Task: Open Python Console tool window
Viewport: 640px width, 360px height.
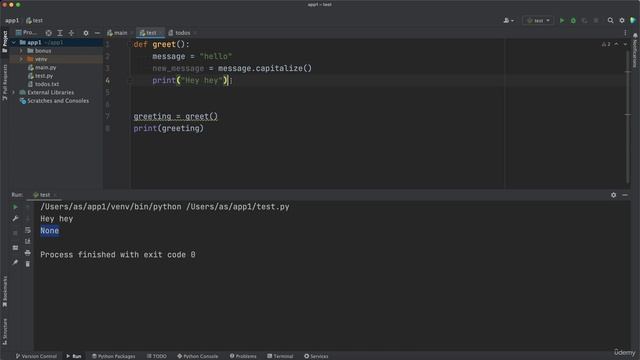Action: [198, 356]
